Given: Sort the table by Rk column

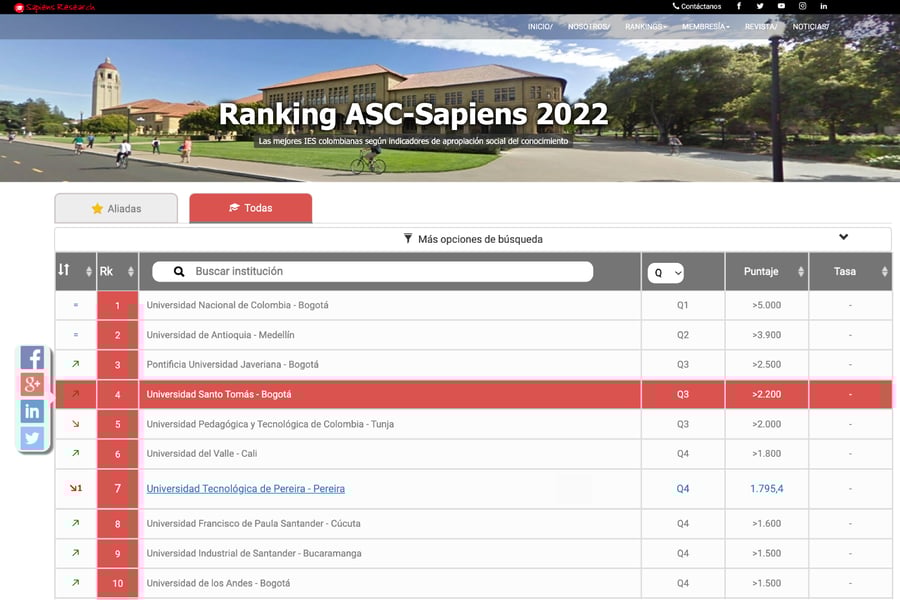Looking at the screenshot, I should point(117,271).
